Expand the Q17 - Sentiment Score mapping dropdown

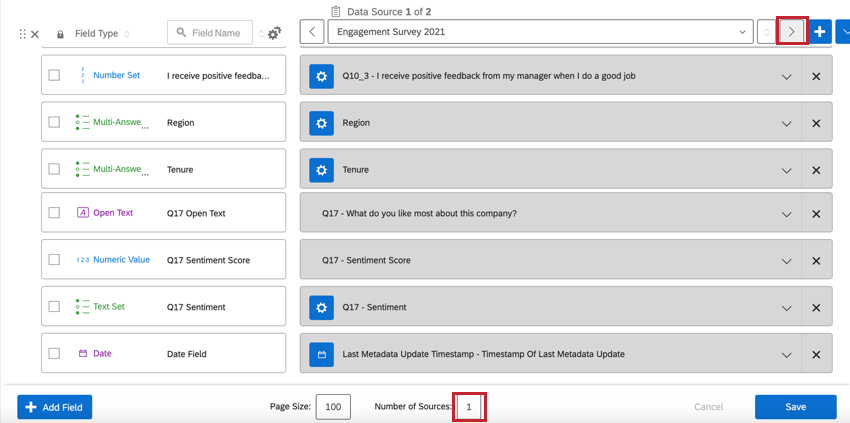tap(786, 261)
